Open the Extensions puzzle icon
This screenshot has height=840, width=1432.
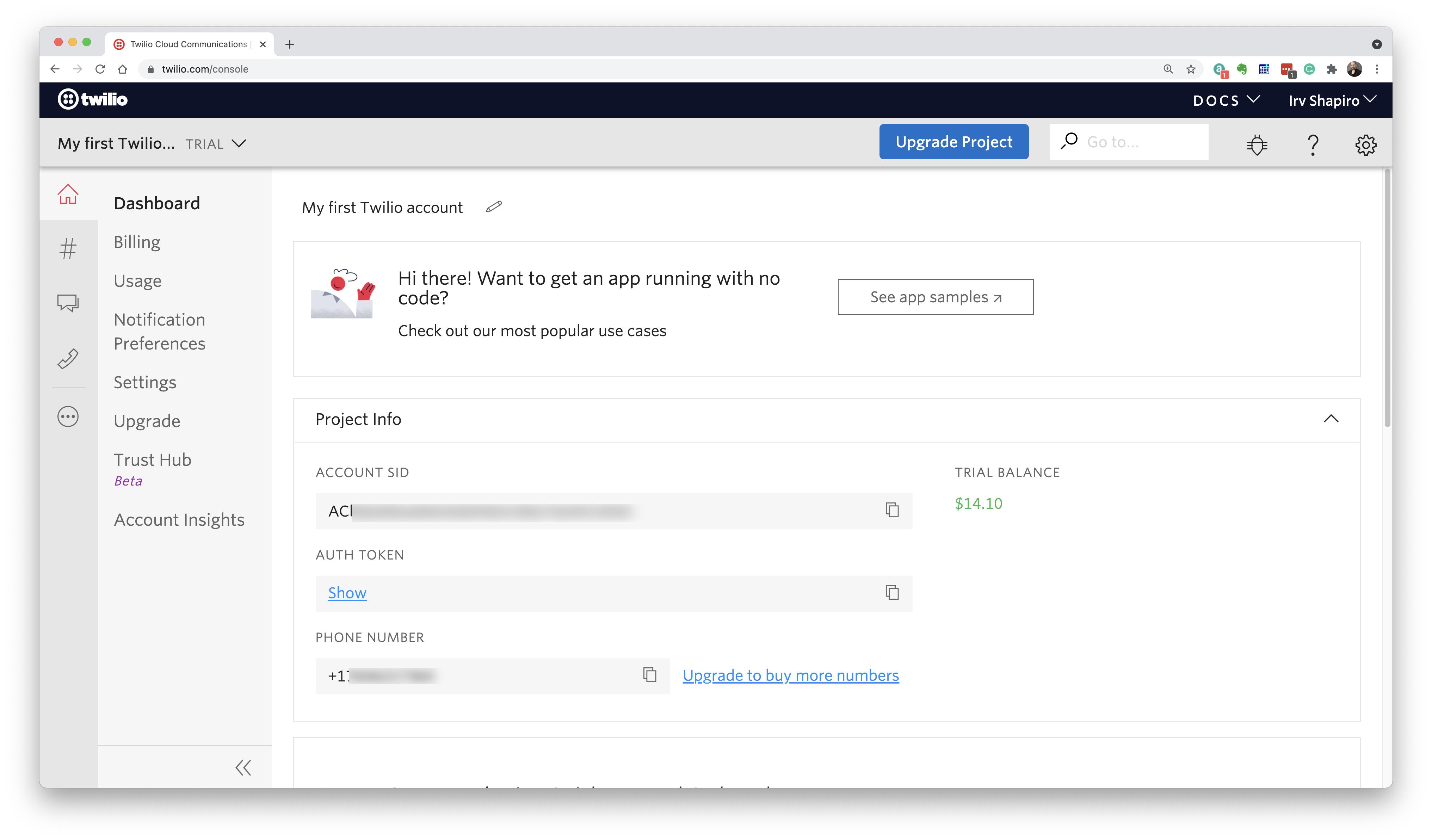point(1332,69)
